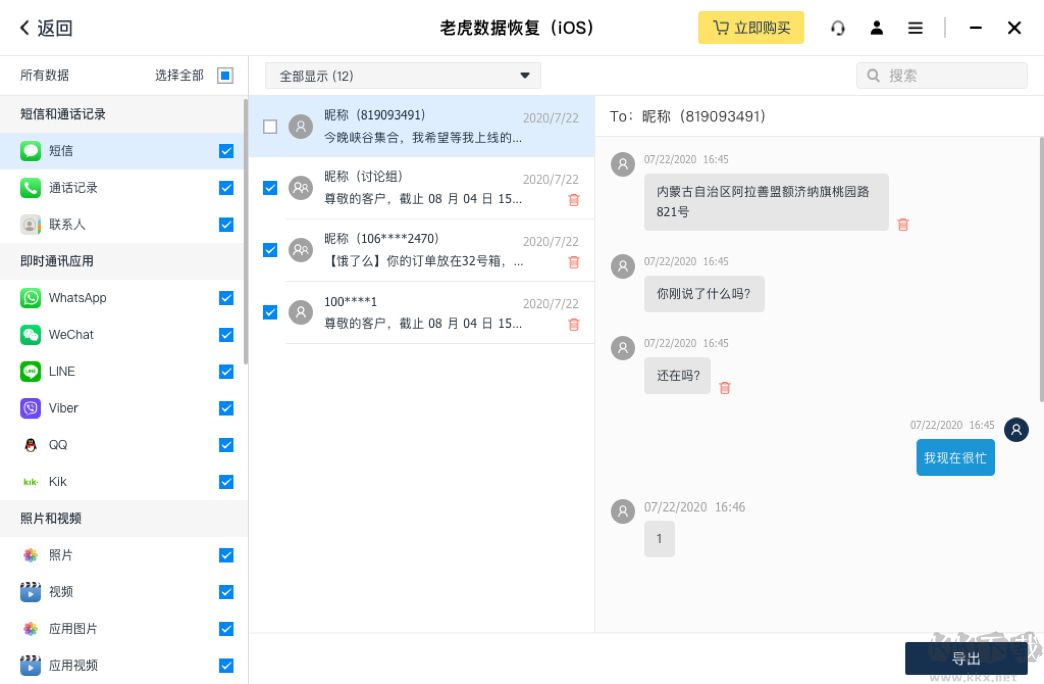Image resolution: width=1044 pixels, height=684 pixels.
Task: Click the 返回 back link
Action: pyautogui.click(x=44, y=27)
